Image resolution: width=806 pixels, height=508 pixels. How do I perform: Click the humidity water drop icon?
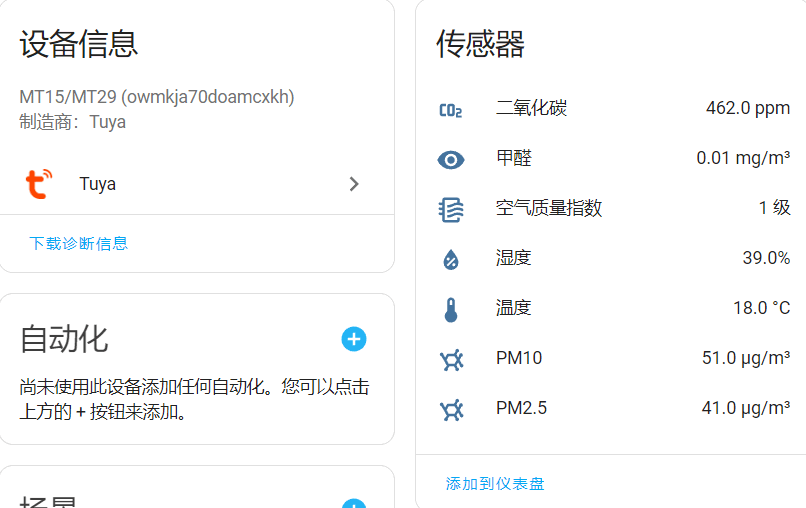coord(451,260)
